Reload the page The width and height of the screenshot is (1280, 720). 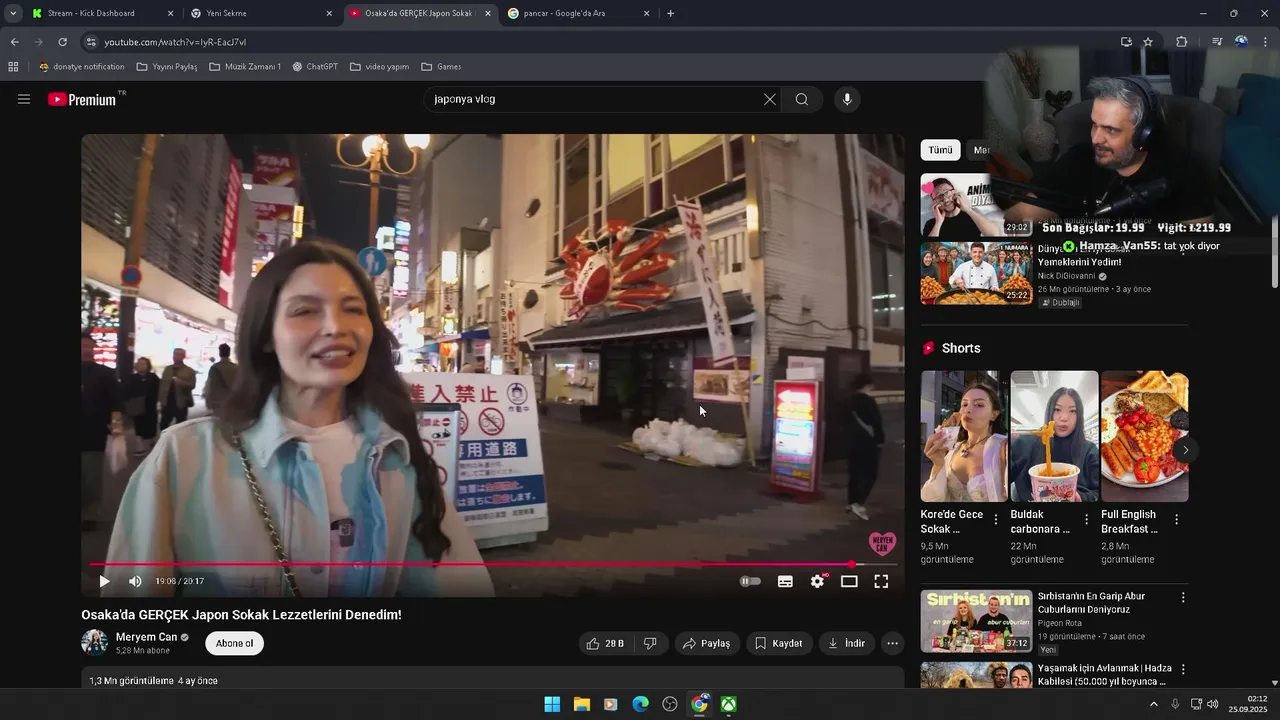pyautogui.click(x=62, y=42)
